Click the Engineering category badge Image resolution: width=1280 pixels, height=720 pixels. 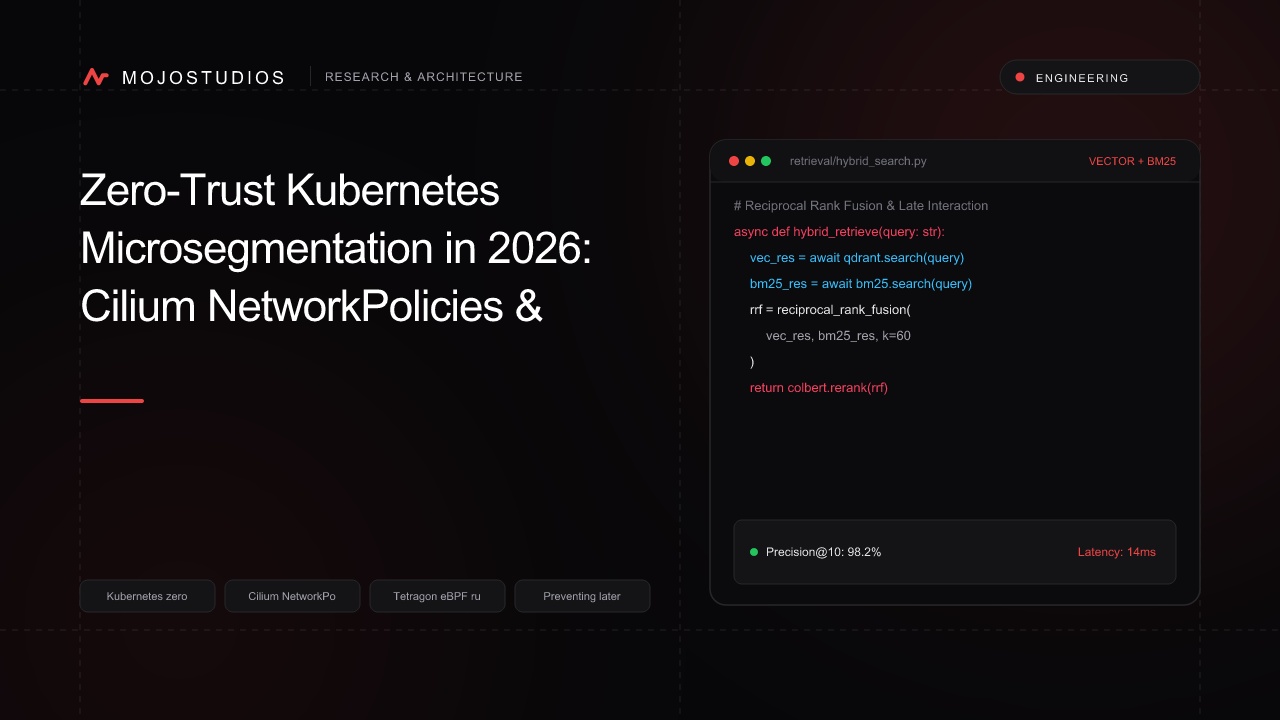pos(1099,77)
